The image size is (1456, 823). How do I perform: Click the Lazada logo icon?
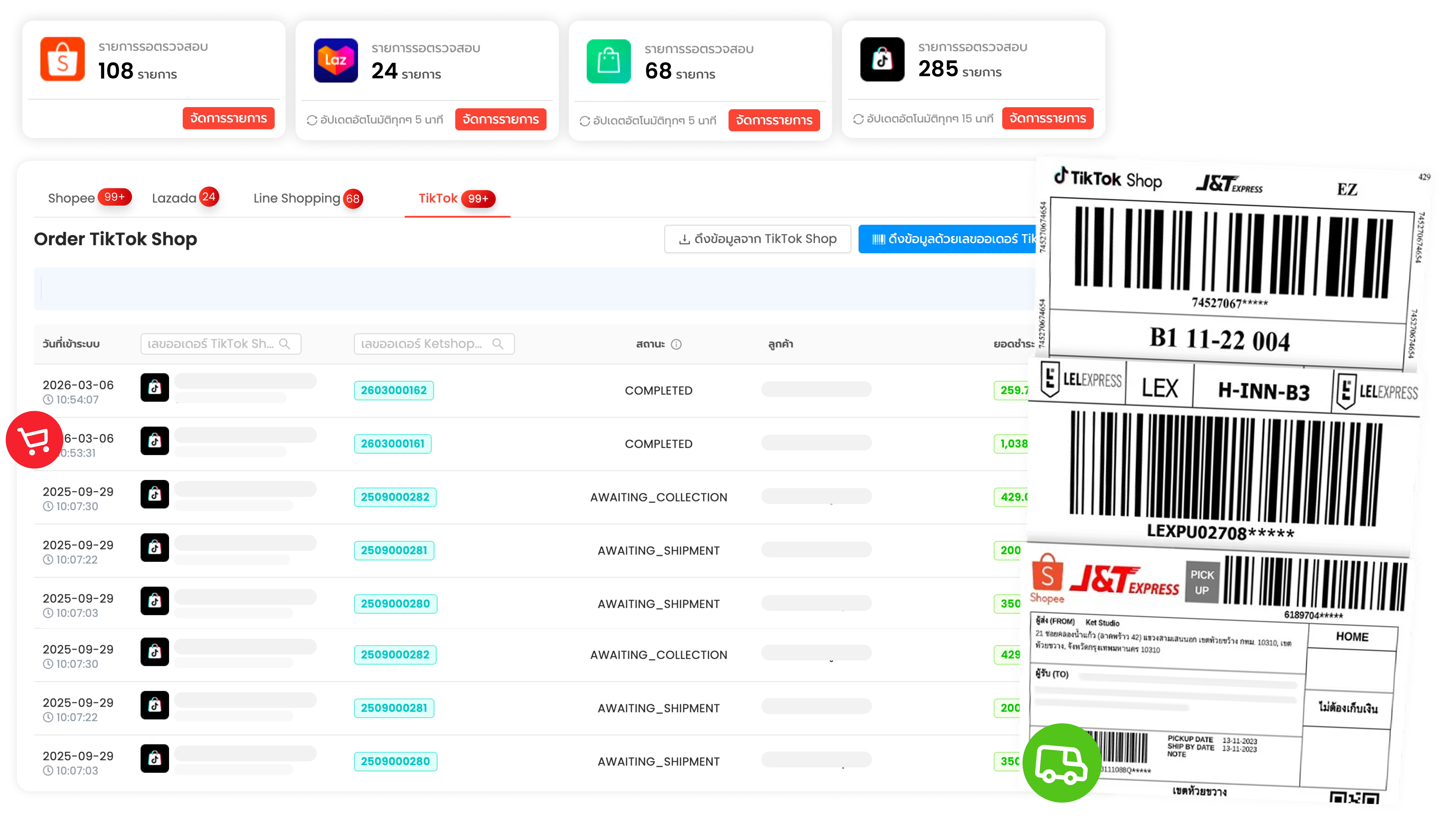pyautogui.click(x=336, y=61)
